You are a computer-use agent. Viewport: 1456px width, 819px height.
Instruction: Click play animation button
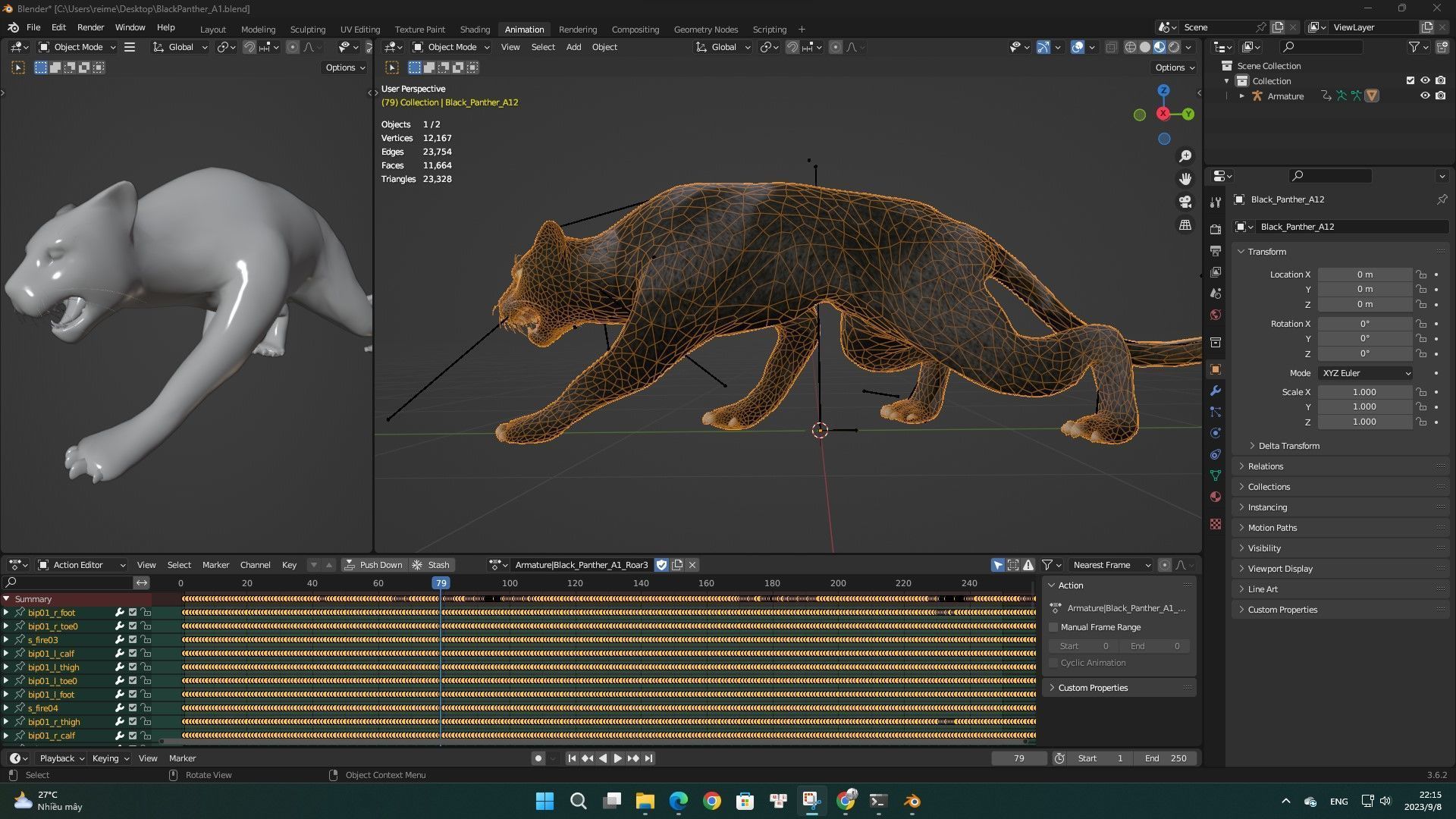(617, 758)
